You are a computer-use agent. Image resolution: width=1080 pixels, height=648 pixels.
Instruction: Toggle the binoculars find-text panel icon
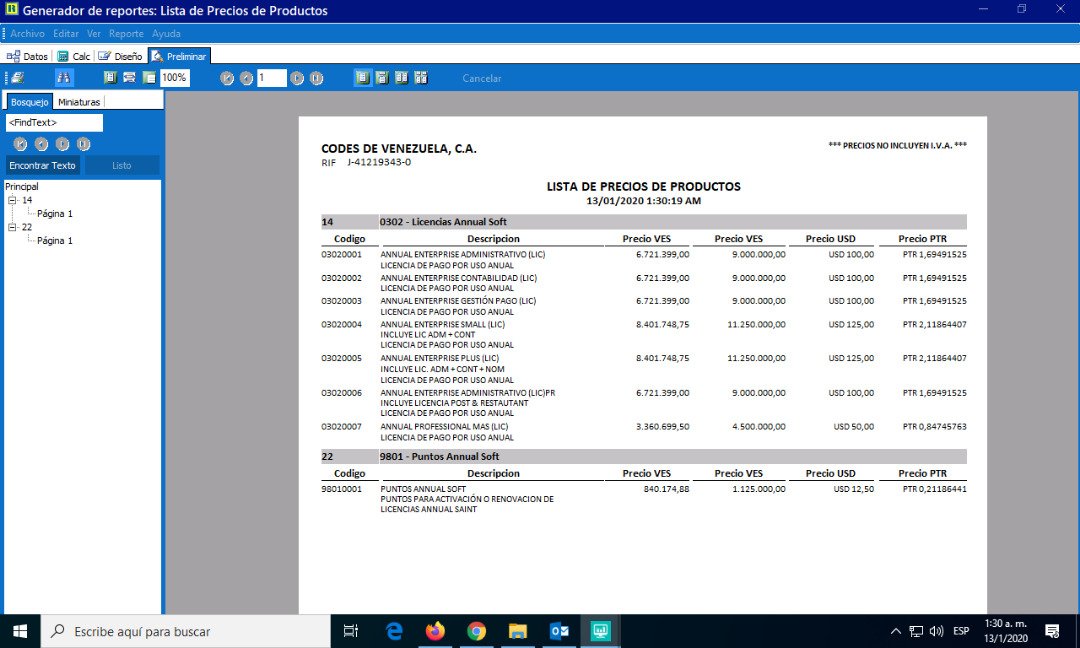[63, 78]
